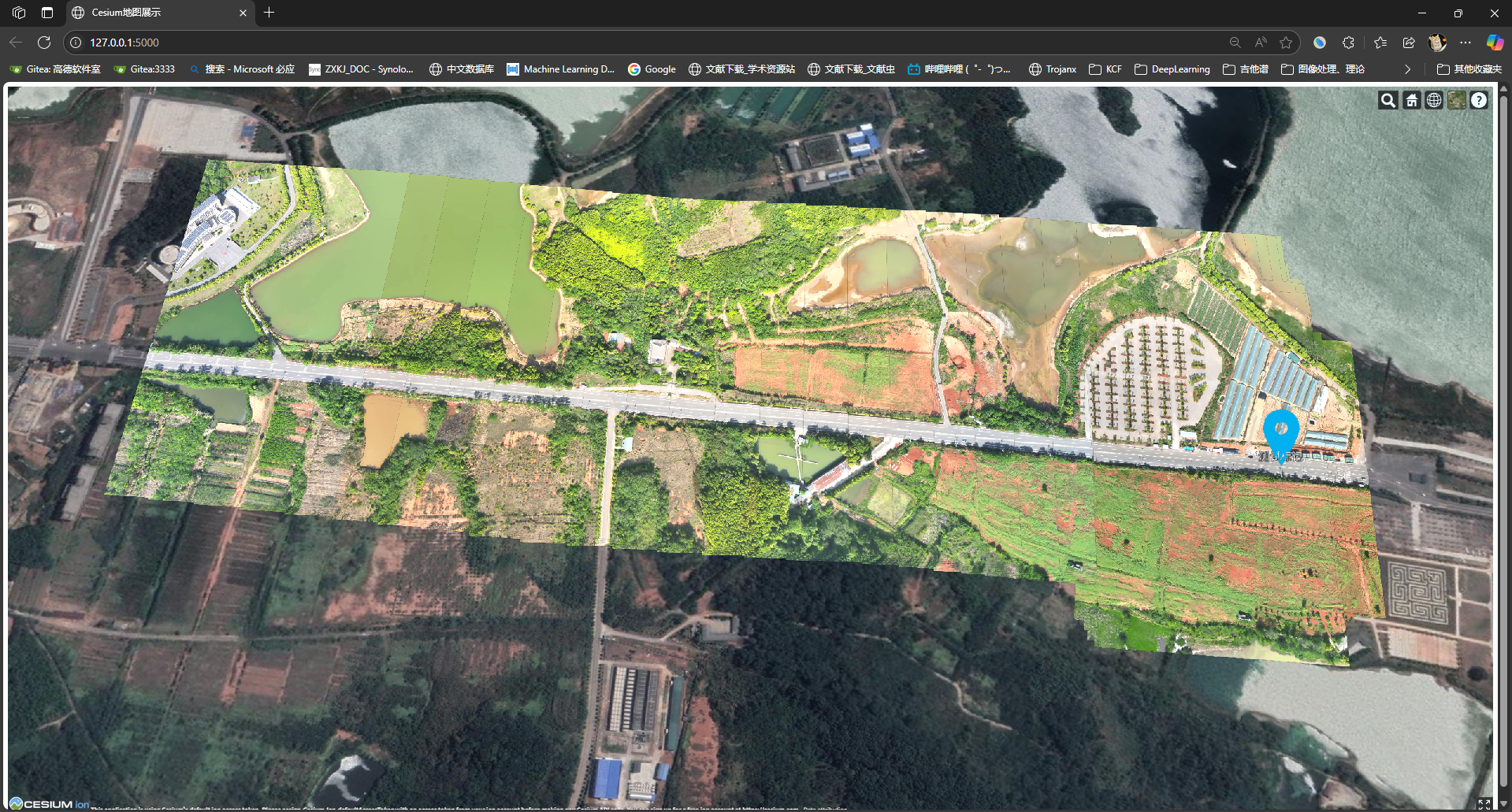Click the blue location pin marker

point(1280,431)
